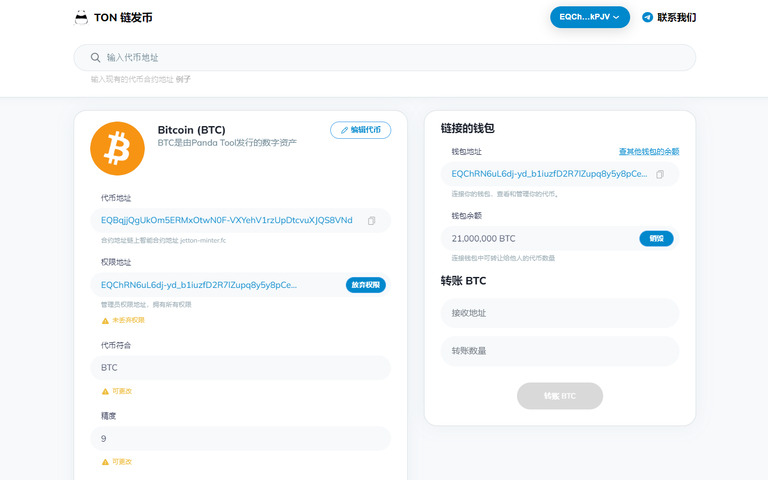The height and width of the screenshot is (480, 768).
Task: Click the warning icon beside 未丢弃权限
Action: tap(105, 321)
